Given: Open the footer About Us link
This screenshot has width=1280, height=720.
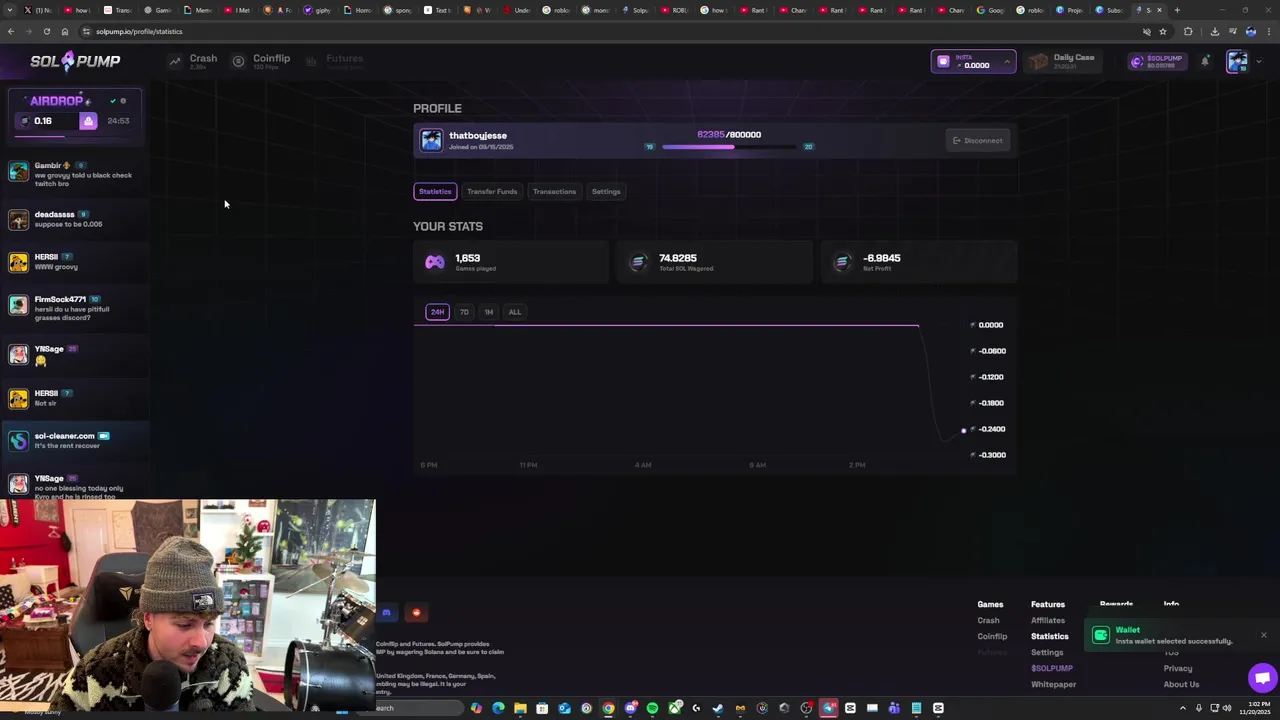Looking at the screenshot, I should (1181, 684).
